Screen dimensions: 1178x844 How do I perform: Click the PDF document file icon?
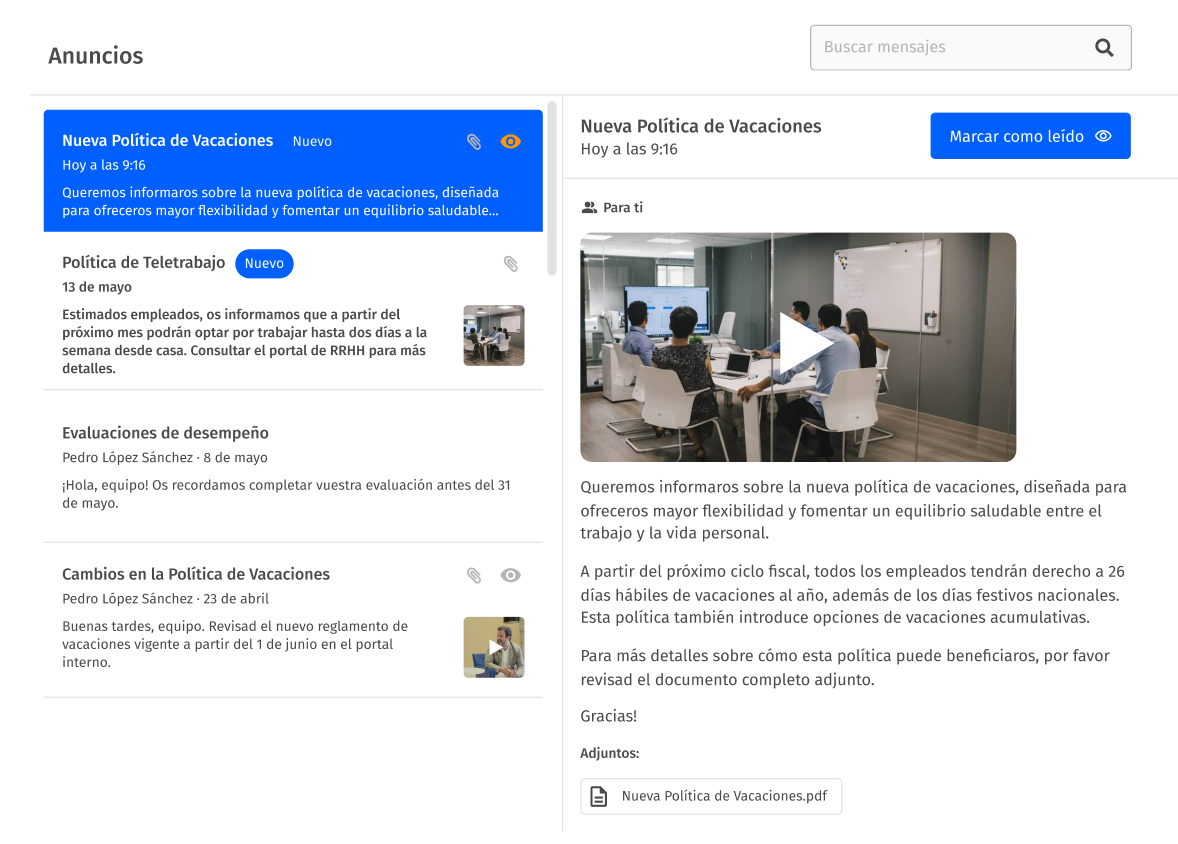point(599,797)
